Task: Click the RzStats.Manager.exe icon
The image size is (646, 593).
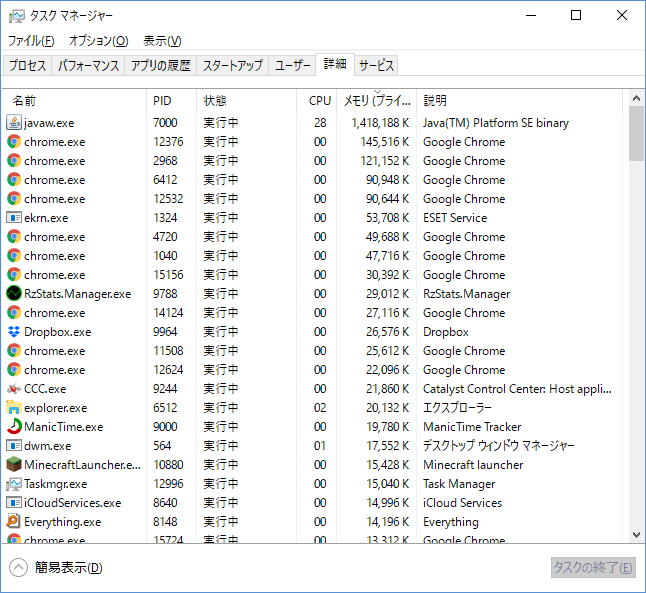Action: pyautogui.click(x=14, y=293)
